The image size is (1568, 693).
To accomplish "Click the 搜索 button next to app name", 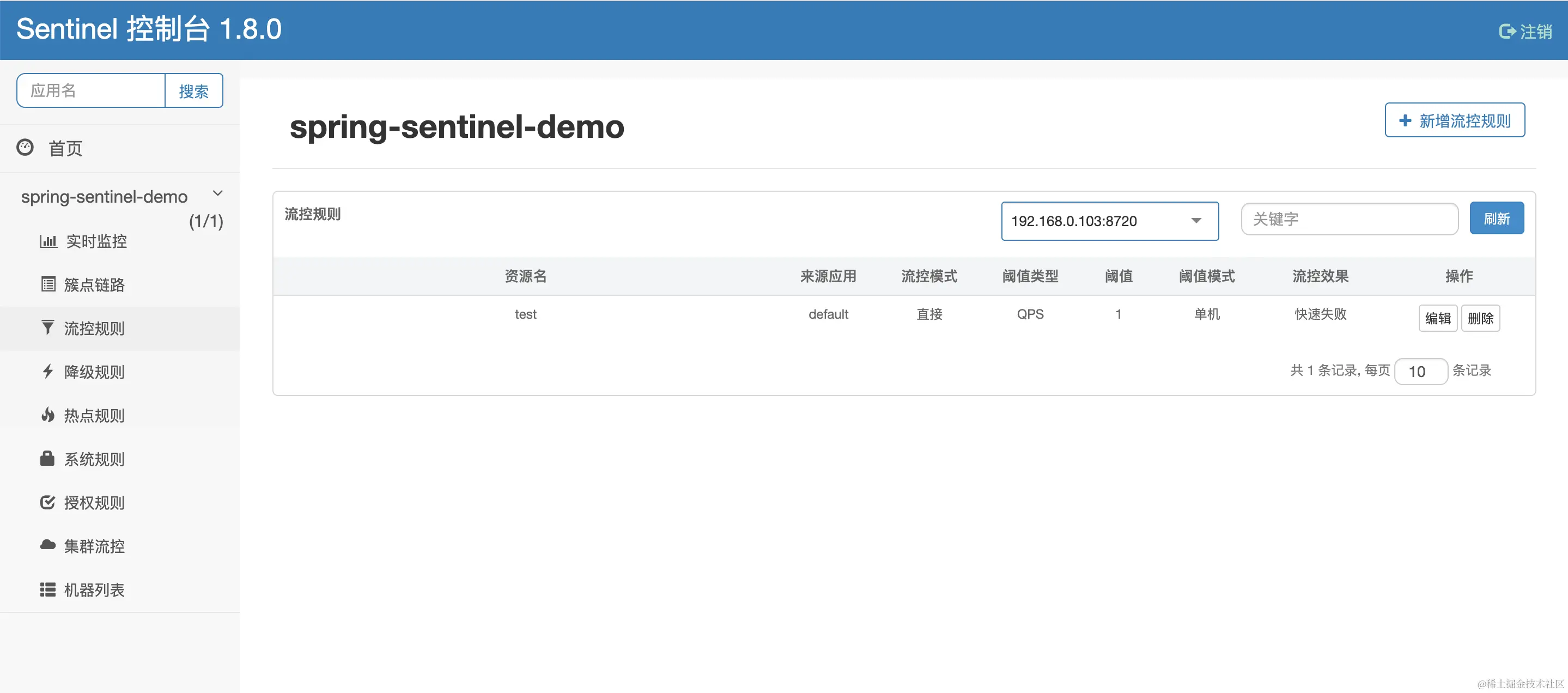I will tap(193, 90).
